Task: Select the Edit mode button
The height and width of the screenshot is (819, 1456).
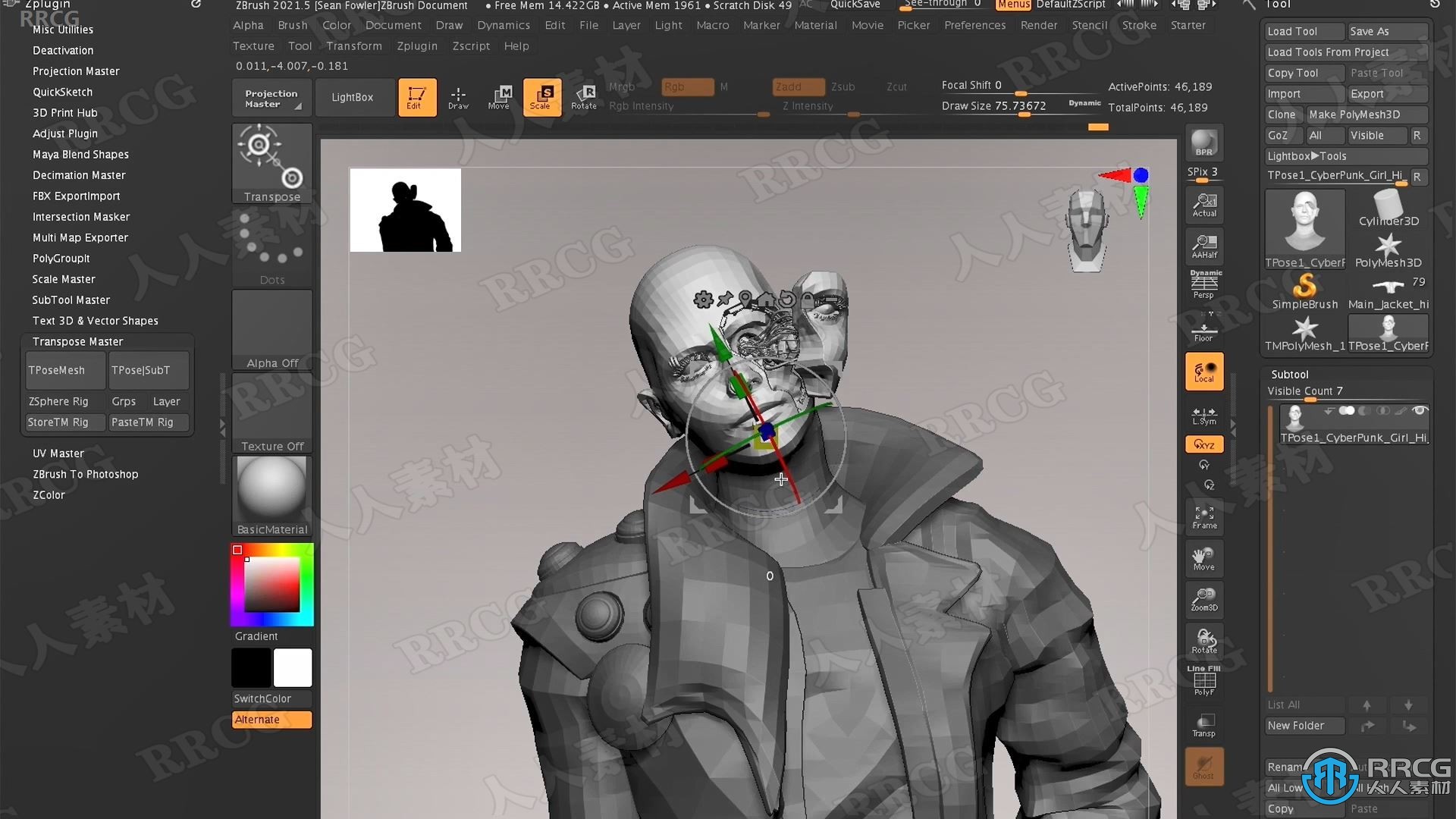Action: [x=417, y=97]
